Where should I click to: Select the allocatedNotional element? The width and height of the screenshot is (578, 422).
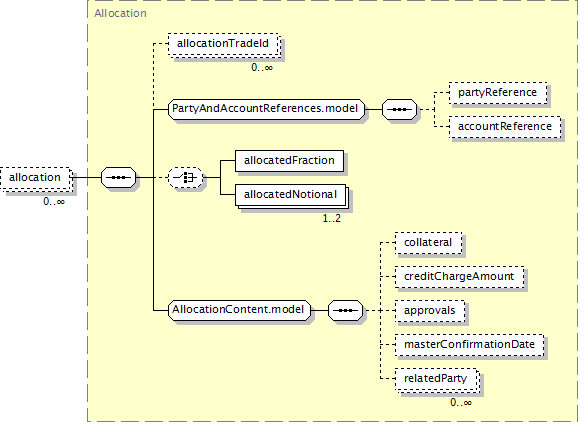tap(292, 196)
